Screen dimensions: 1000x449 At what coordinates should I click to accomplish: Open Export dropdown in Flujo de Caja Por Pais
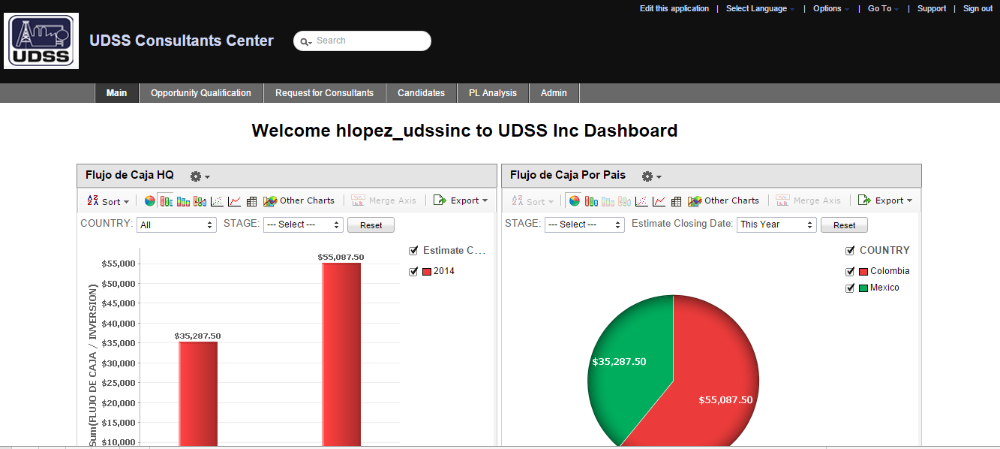pyautogui.click(x=885, y=201)
